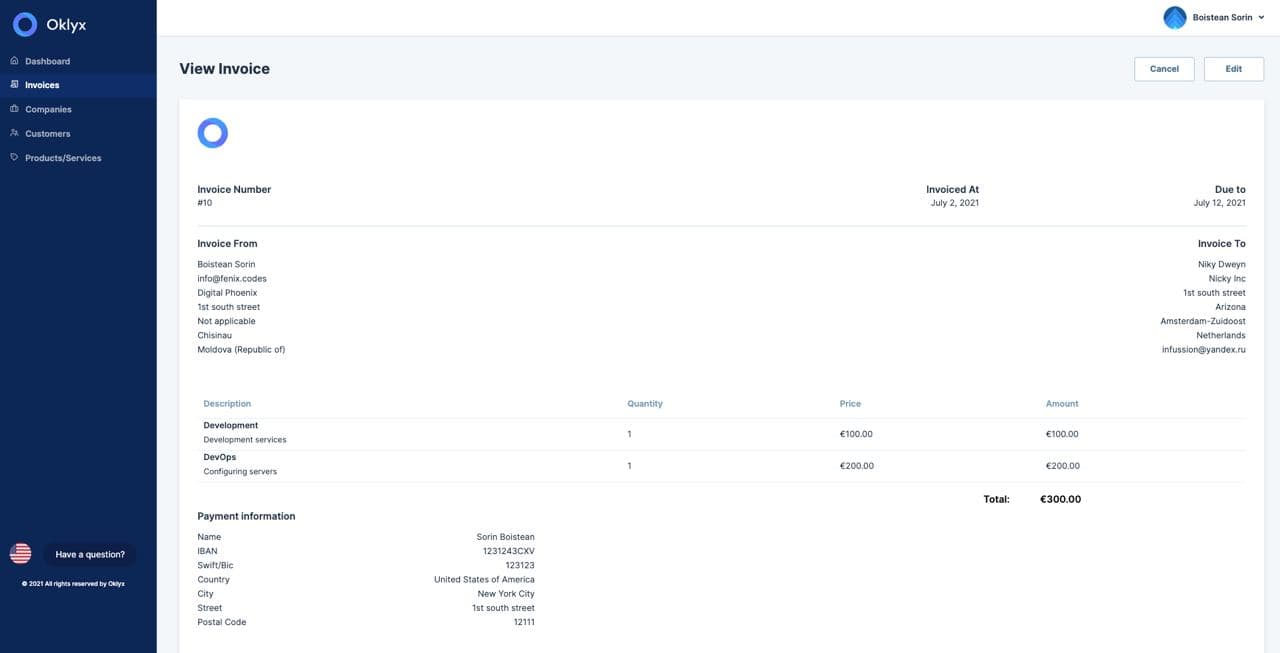Viewport: 1280px width, 653px height.
Task: Click the 'View Invoice' heading
Action: pyautogui.click(x=224, y=69)
